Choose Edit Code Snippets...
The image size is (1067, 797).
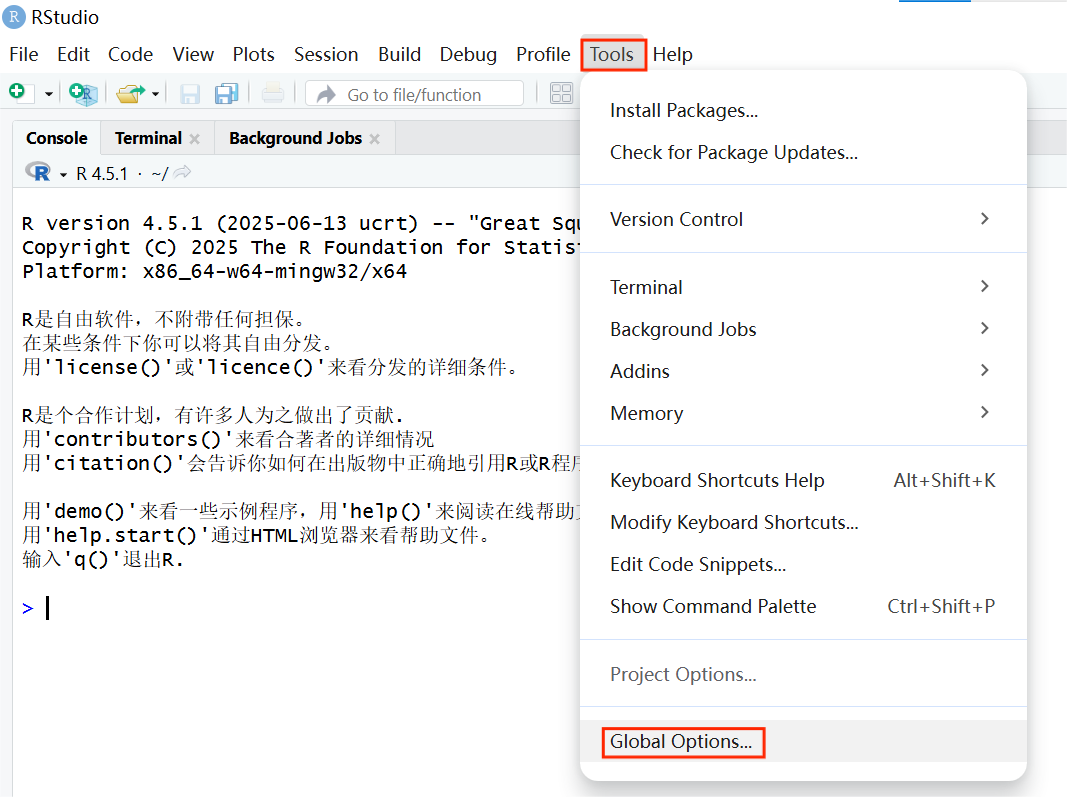[803, 565]
